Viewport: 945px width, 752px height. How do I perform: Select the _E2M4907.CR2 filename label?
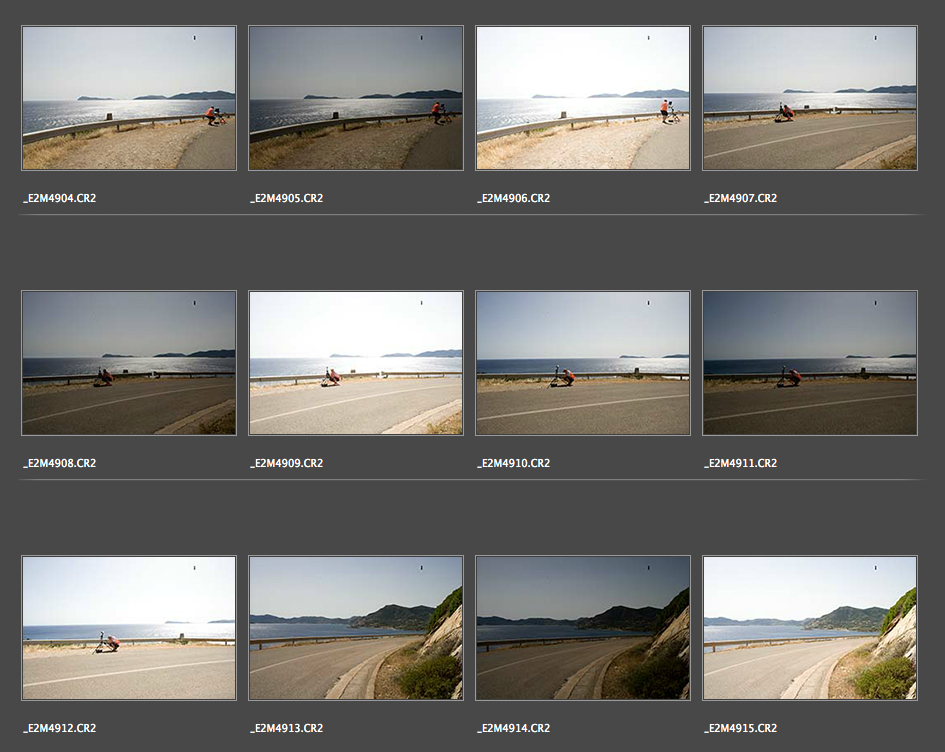pyautogui.click(x=741, y=198)
